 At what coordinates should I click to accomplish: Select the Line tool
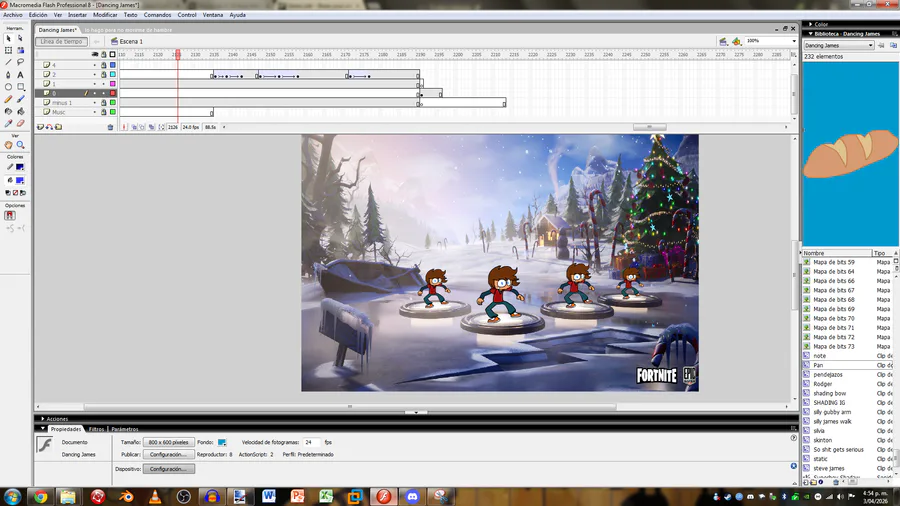(x=9, y=63)
